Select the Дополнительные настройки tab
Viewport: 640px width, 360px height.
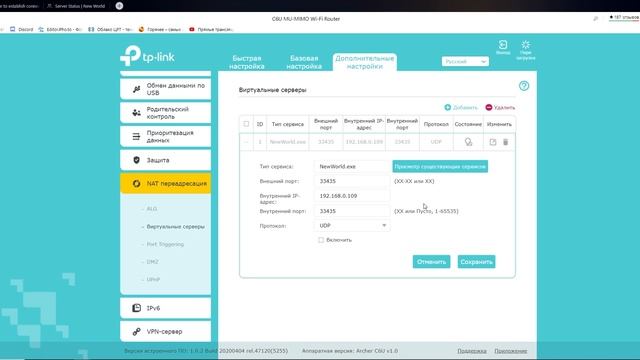click(x=364, y=62)
